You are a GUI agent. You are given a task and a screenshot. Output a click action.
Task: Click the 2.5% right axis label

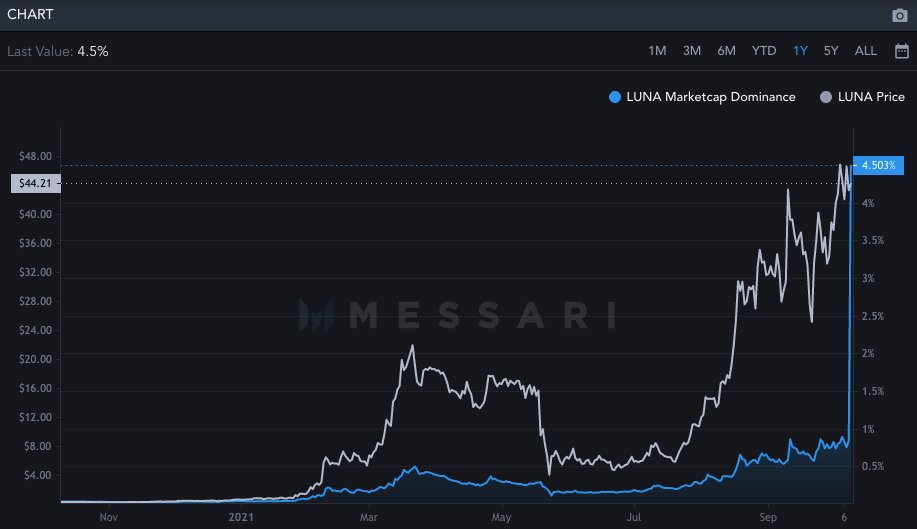[x=873, y=316]
